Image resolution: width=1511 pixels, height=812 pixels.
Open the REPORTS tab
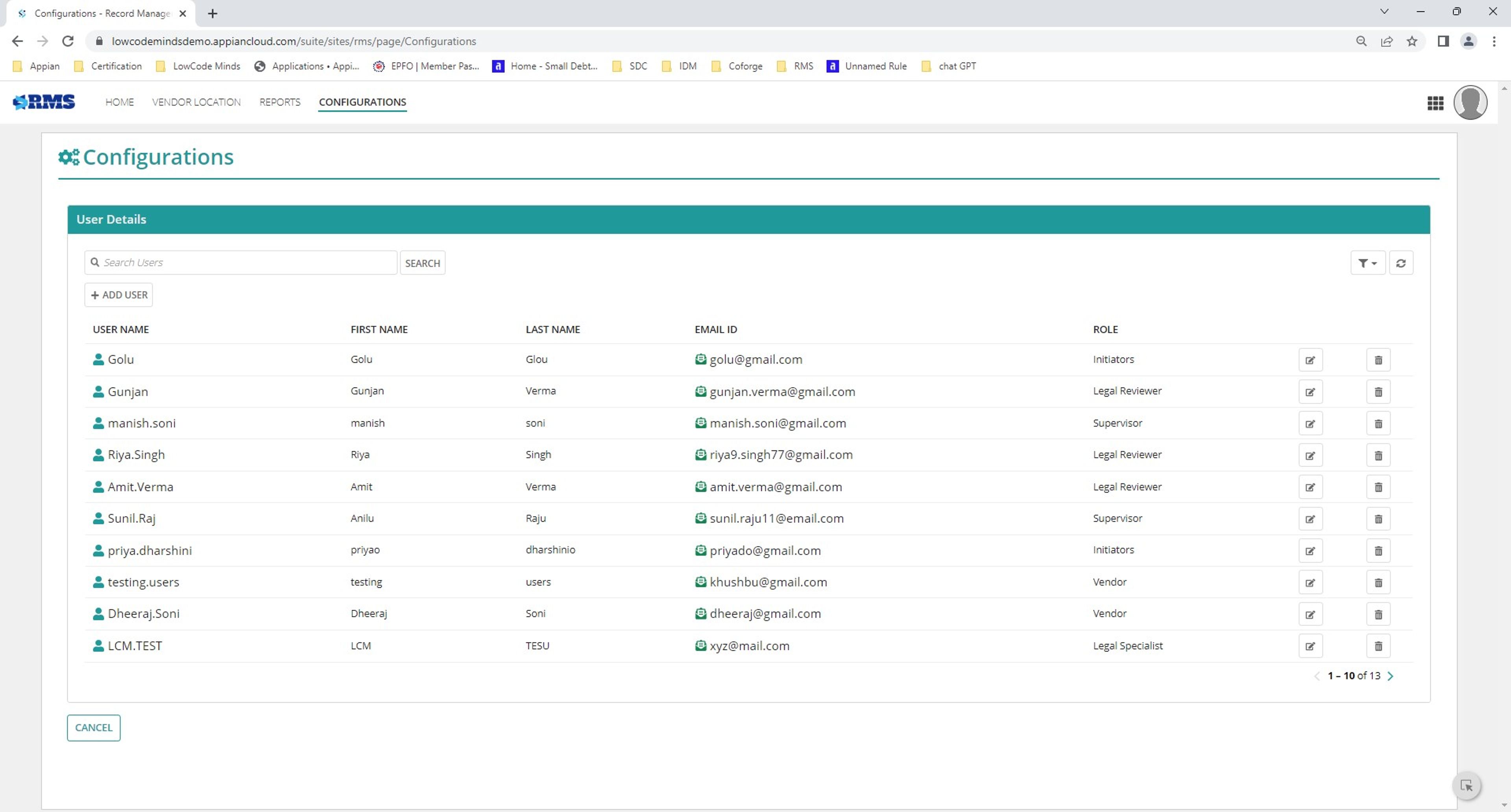point(280,102)
